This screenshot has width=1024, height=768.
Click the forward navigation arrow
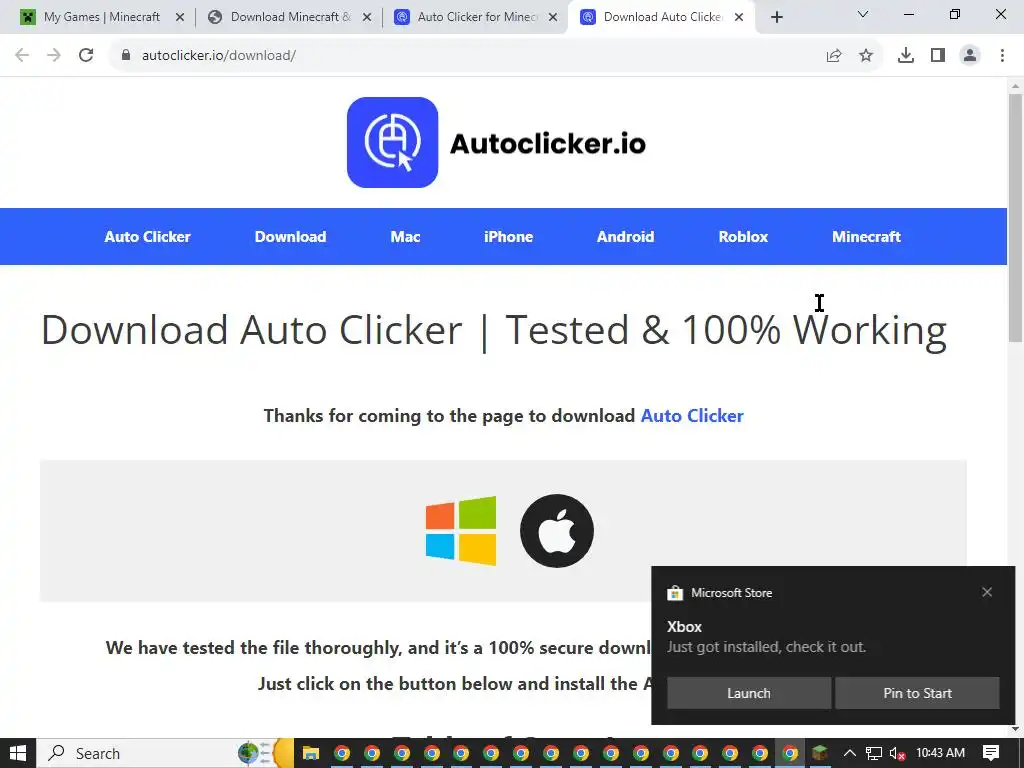pos(54,56)
